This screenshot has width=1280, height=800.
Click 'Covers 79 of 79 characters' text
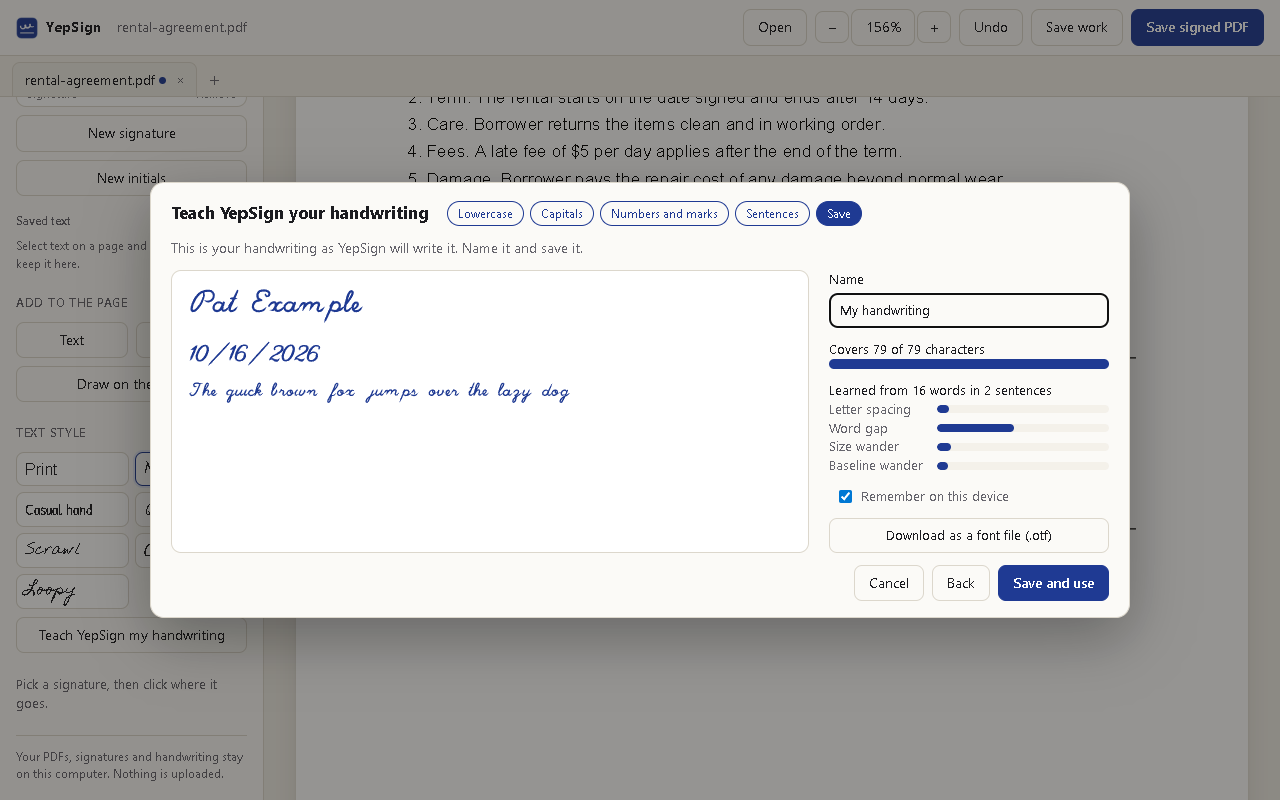tap(907, 350)
